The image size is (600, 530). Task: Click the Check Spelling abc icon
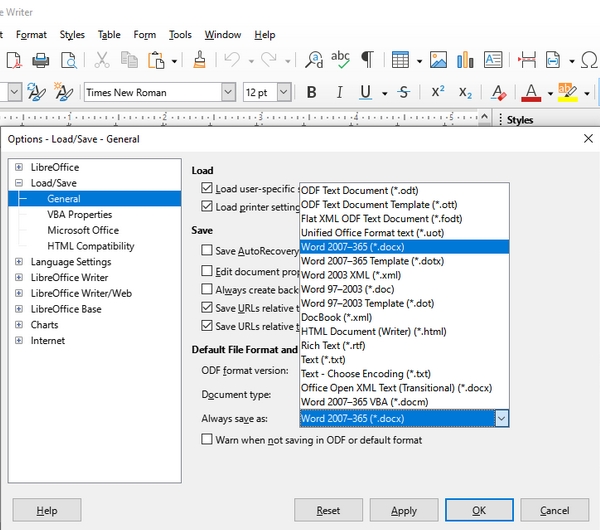tap(340, 60)
